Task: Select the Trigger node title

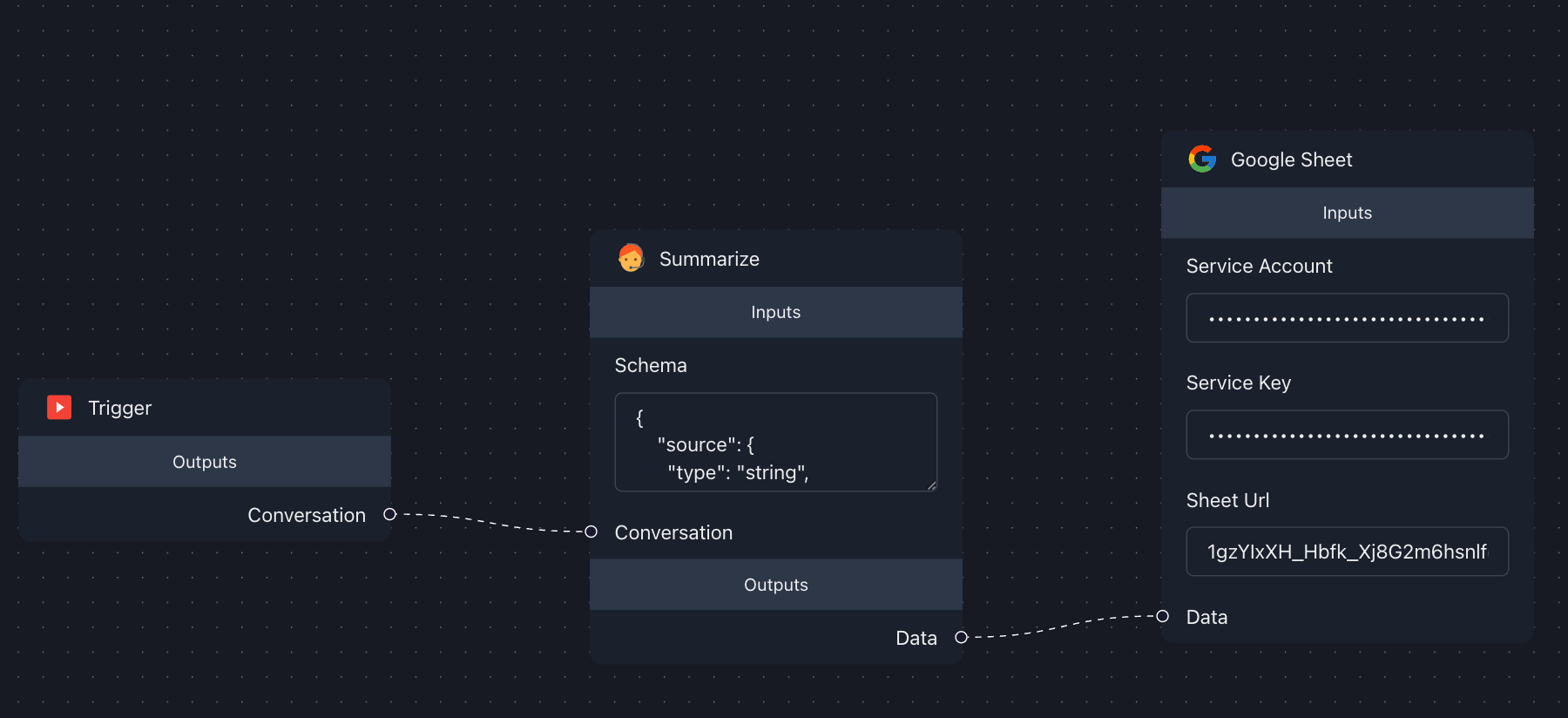Action: (120, 408)
